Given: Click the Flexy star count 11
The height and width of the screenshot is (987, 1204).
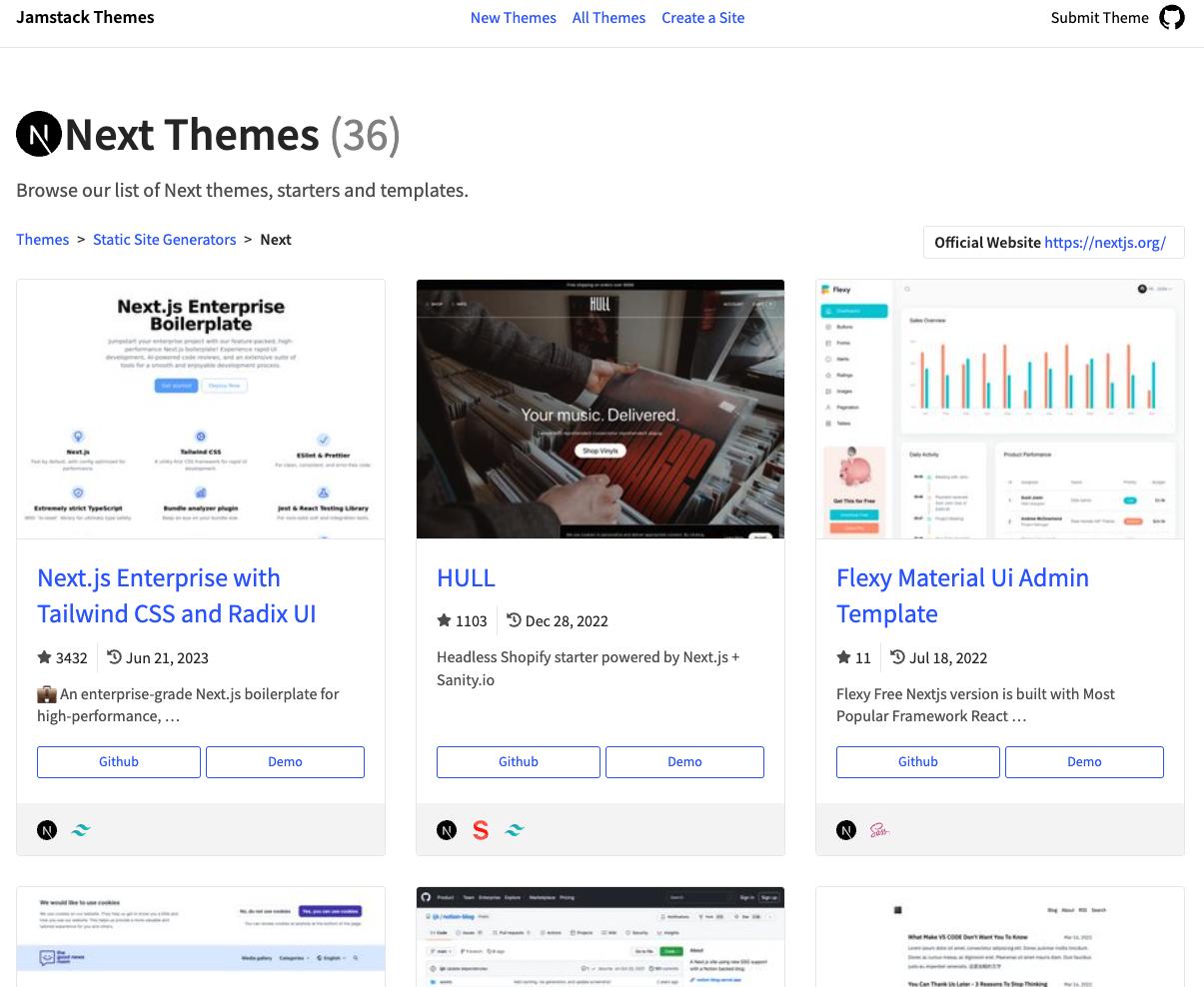Looking at the screenshot, I should (x=863, y=658).
